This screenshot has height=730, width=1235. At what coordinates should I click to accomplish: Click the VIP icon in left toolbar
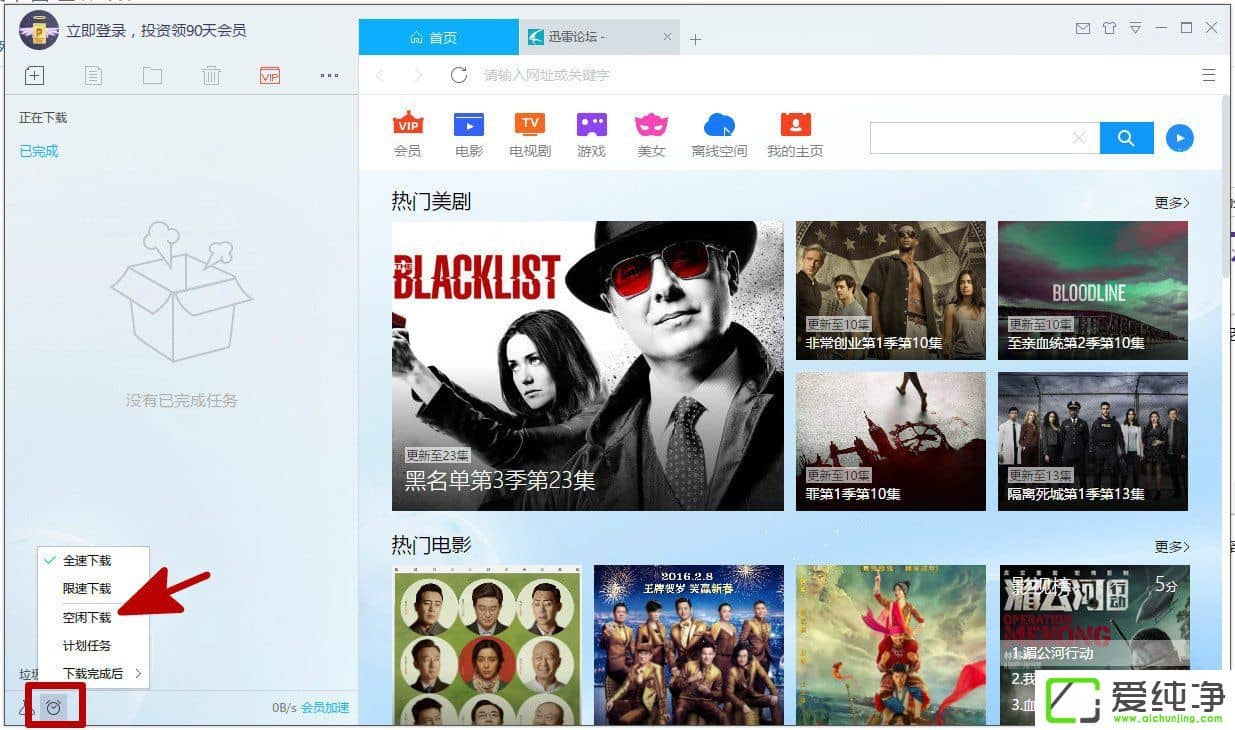click(x=269, y=75)
